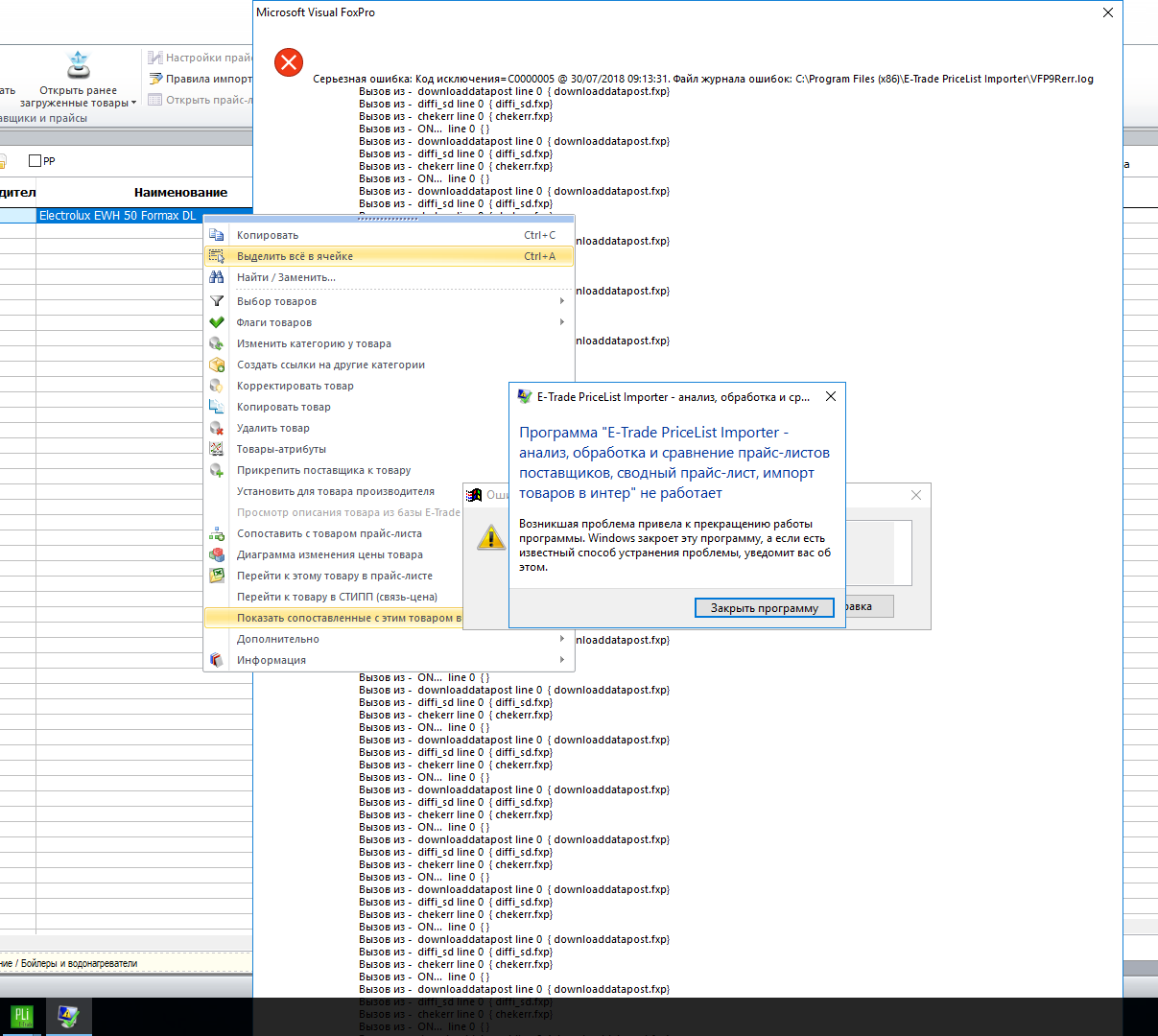Choose Выделить всё в ячейке
This screenshot has width=1158, height=1036.
point(390,256)
